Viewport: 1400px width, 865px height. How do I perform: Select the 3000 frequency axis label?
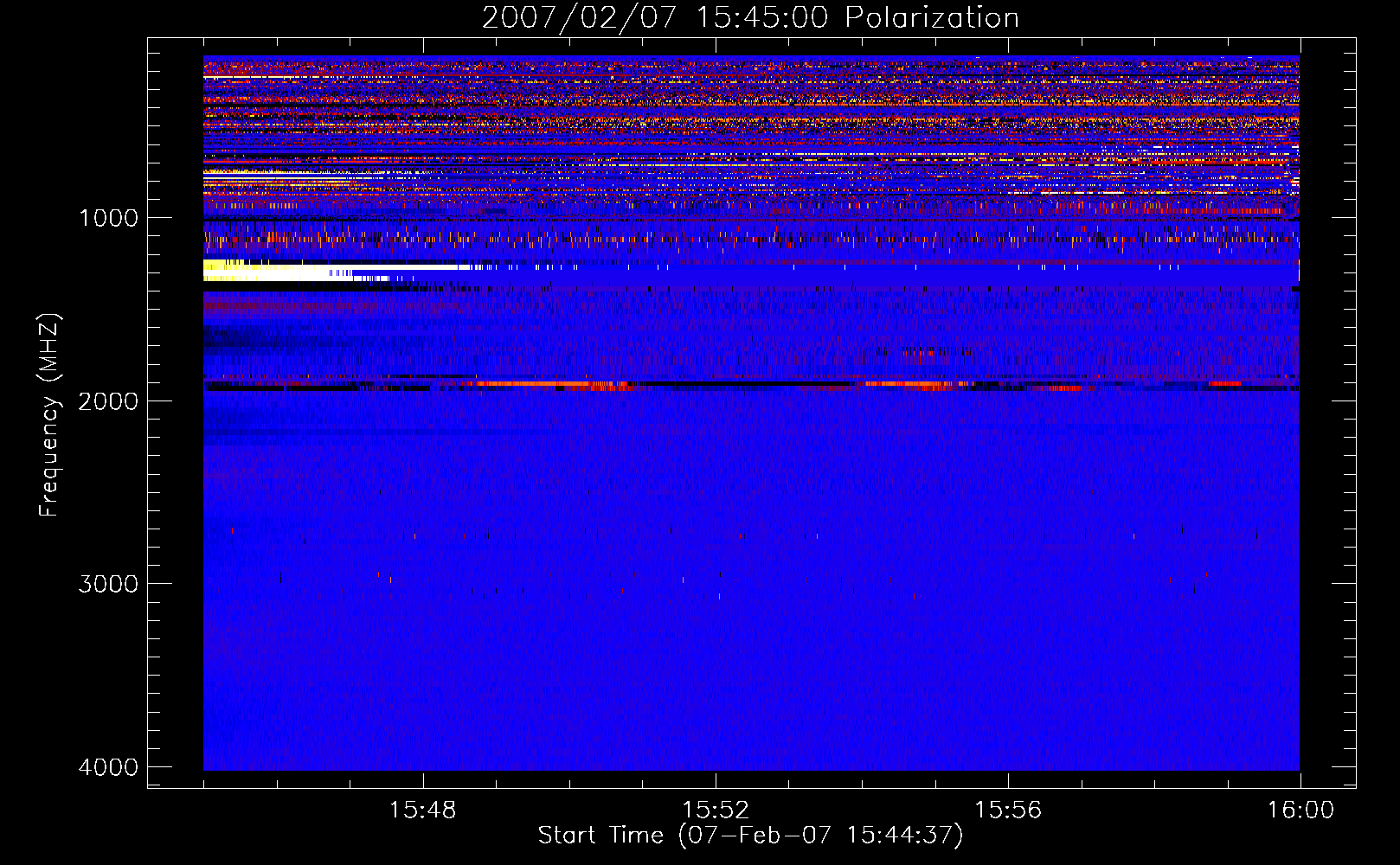108,584
